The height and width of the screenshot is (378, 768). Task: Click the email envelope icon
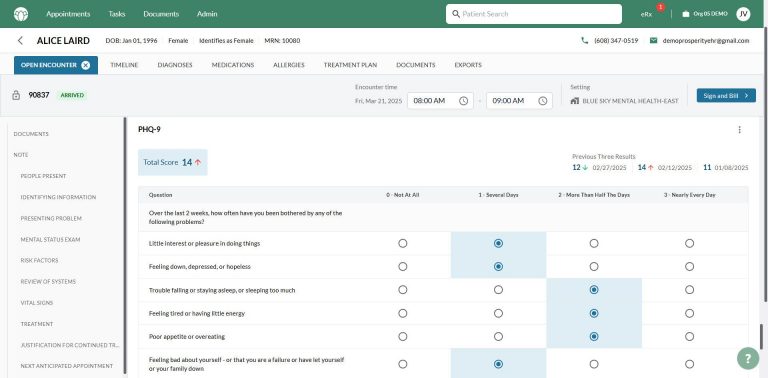653,41
